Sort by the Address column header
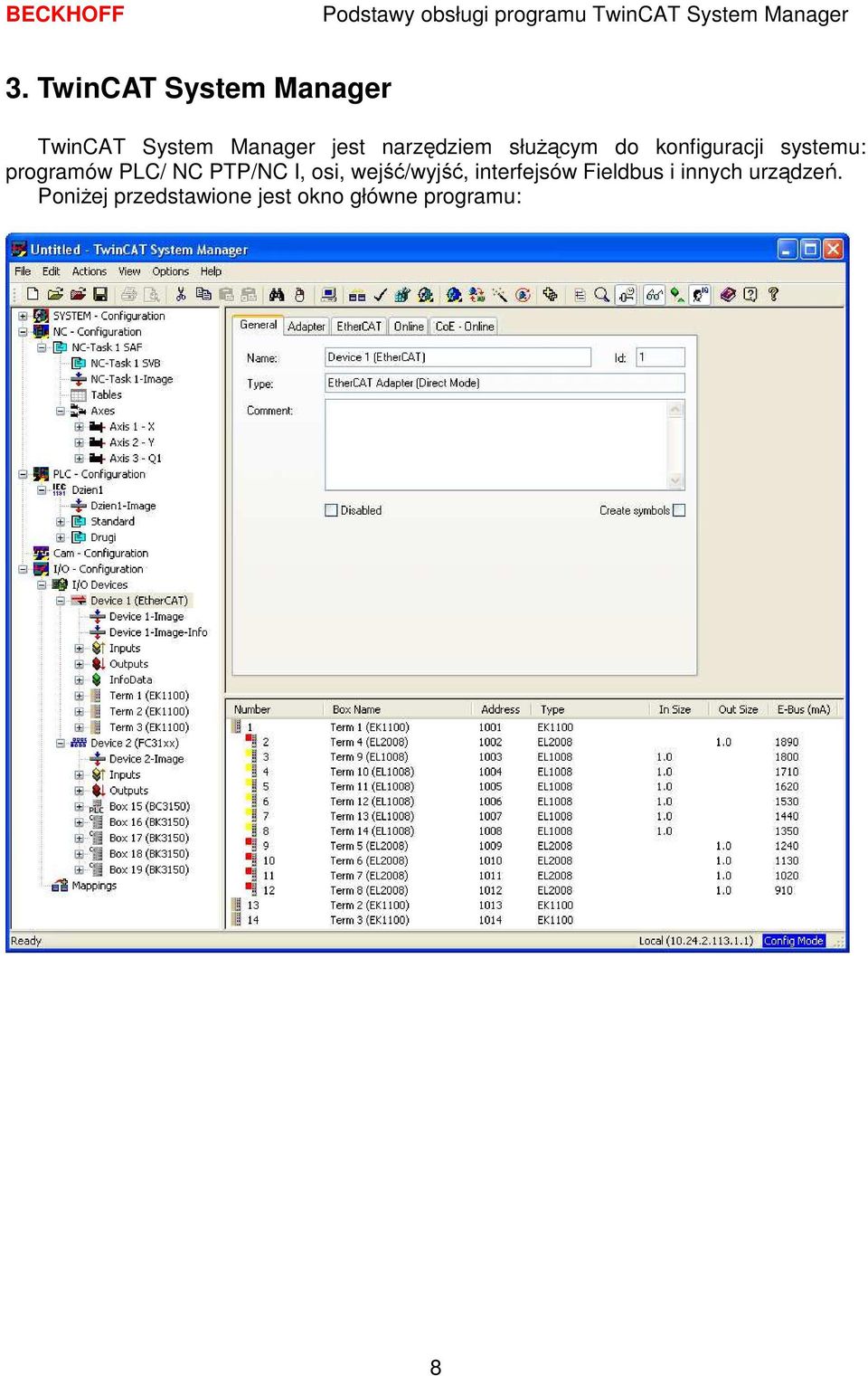 pos(500,709)
